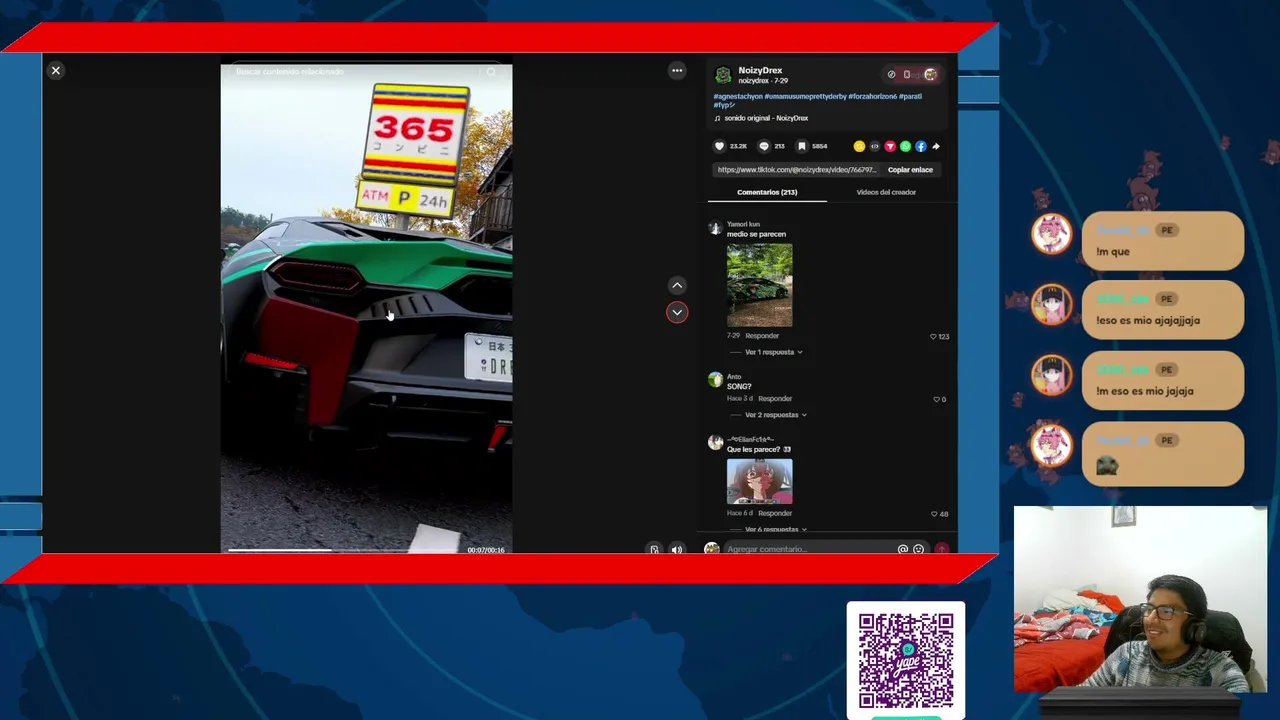
Task: Select the TikTok video URL field
Action: tap(797, 170)
